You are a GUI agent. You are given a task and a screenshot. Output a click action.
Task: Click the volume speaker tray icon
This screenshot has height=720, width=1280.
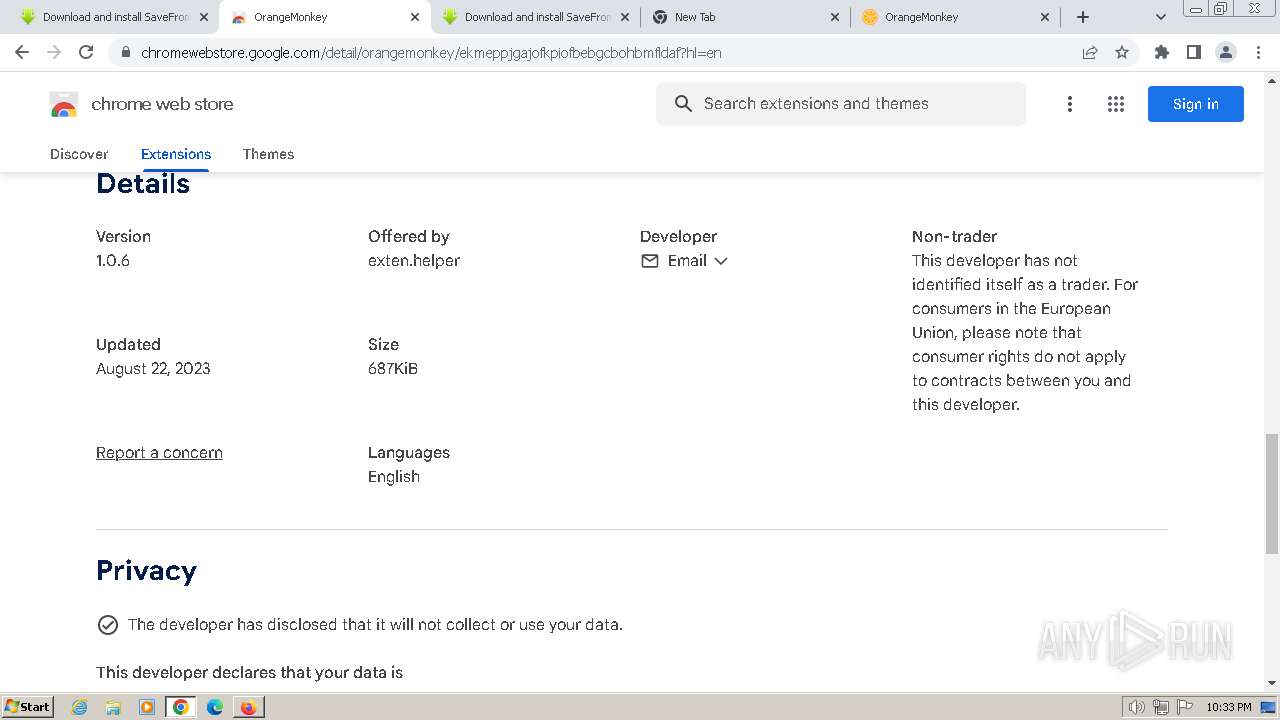coord(1136,707)
